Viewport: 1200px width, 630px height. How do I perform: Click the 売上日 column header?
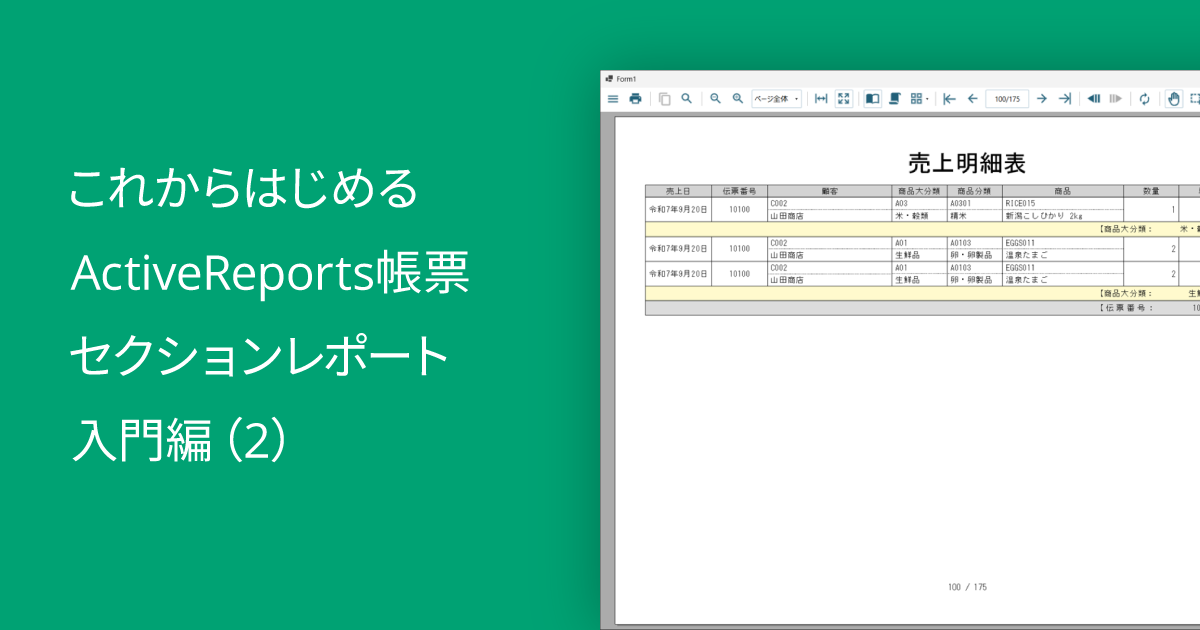678,190
